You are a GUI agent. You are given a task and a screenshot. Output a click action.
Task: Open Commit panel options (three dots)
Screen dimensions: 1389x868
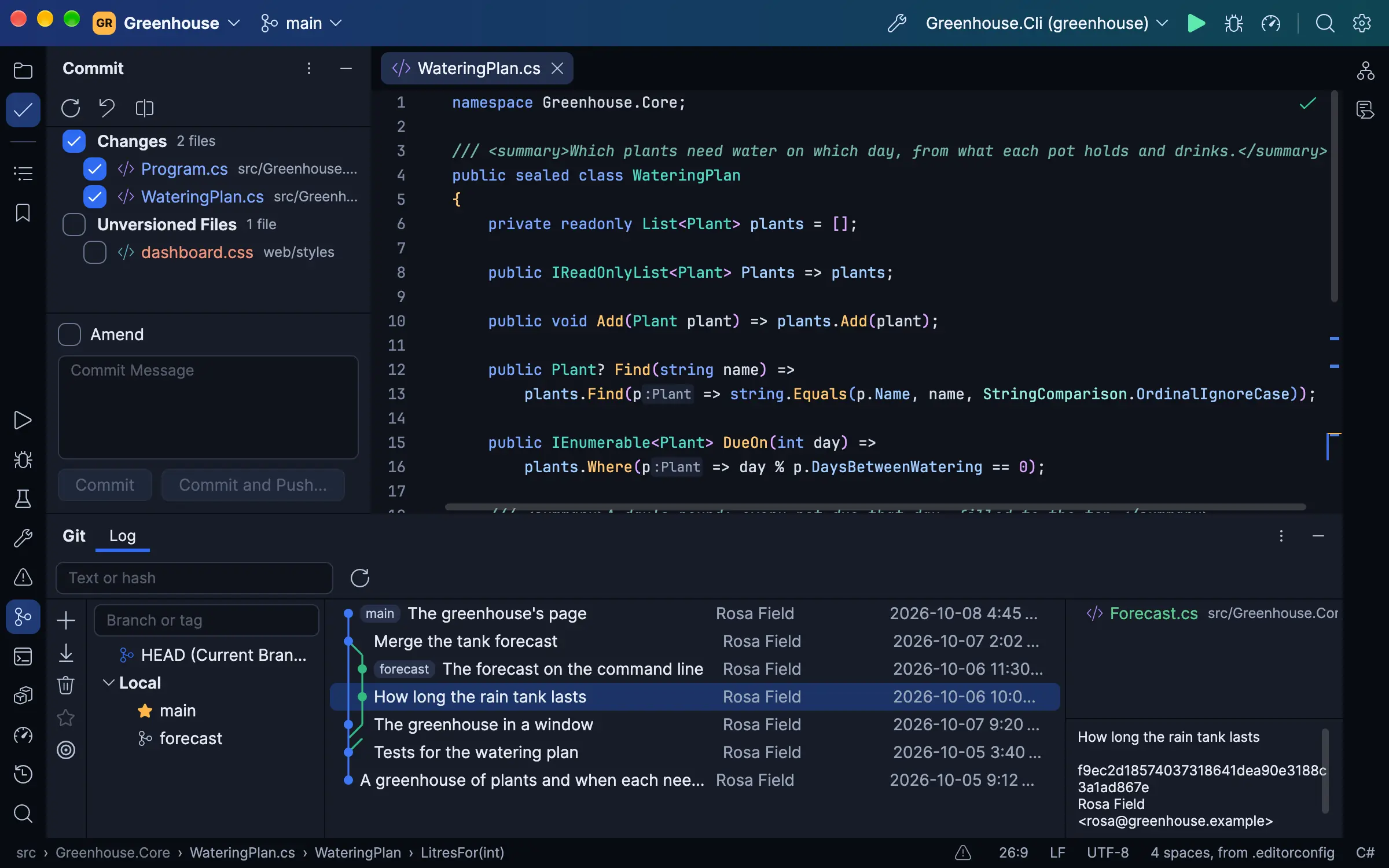tap(309, 68)
